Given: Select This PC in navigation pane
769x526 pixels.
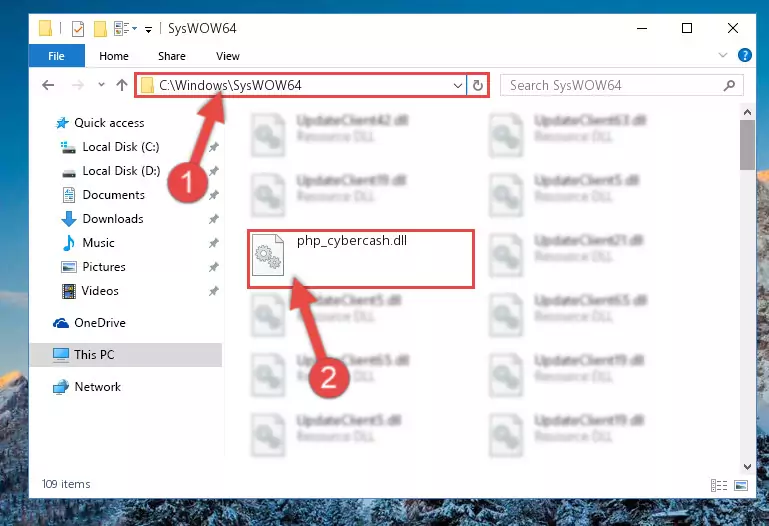Looking at the screenshot, I should [x=94, y=354].
